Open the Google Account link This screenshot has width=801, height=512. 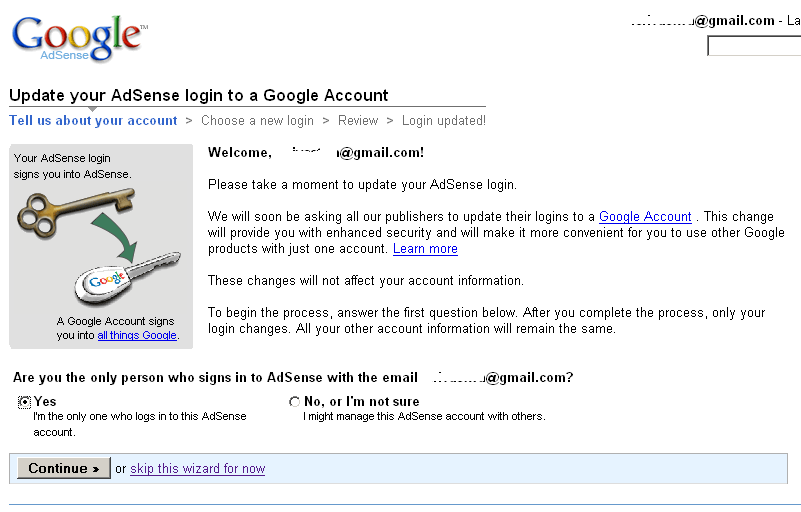(645, 217)
